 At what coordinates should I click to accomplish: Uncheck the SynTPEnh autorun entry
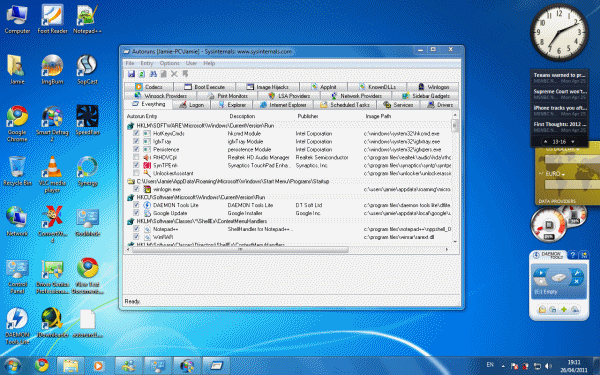click(x=136, y=165)
